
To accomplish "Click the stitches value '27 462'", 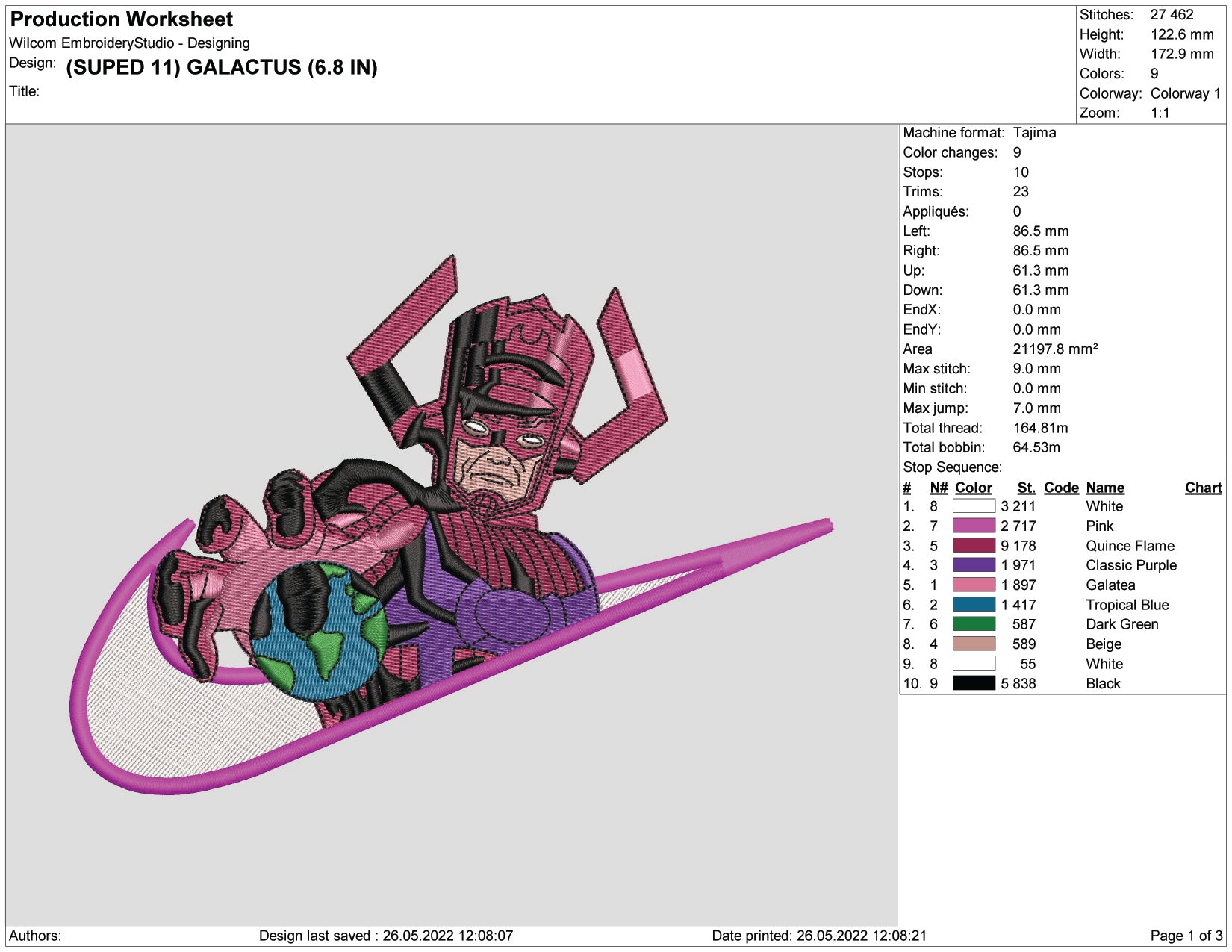I will [1172, 15].
